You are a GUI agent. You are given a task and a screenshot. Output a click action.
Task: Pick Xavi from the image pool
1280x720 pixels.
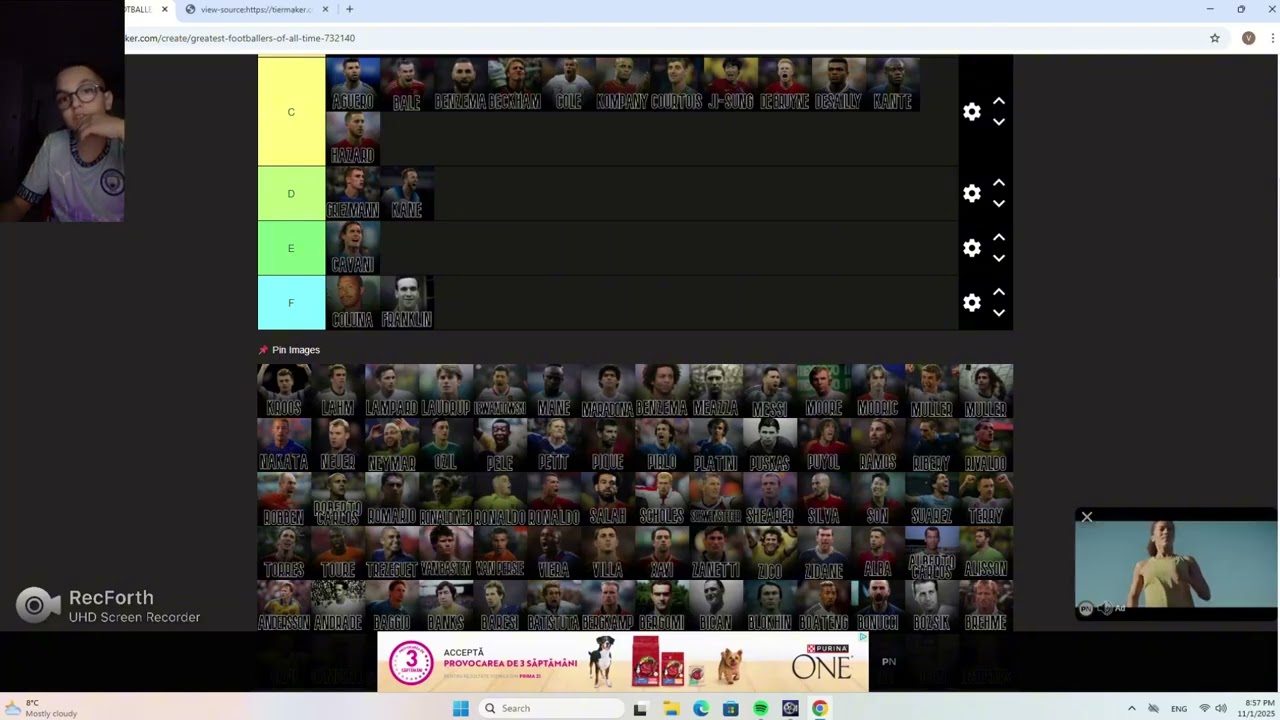[662, 553]
